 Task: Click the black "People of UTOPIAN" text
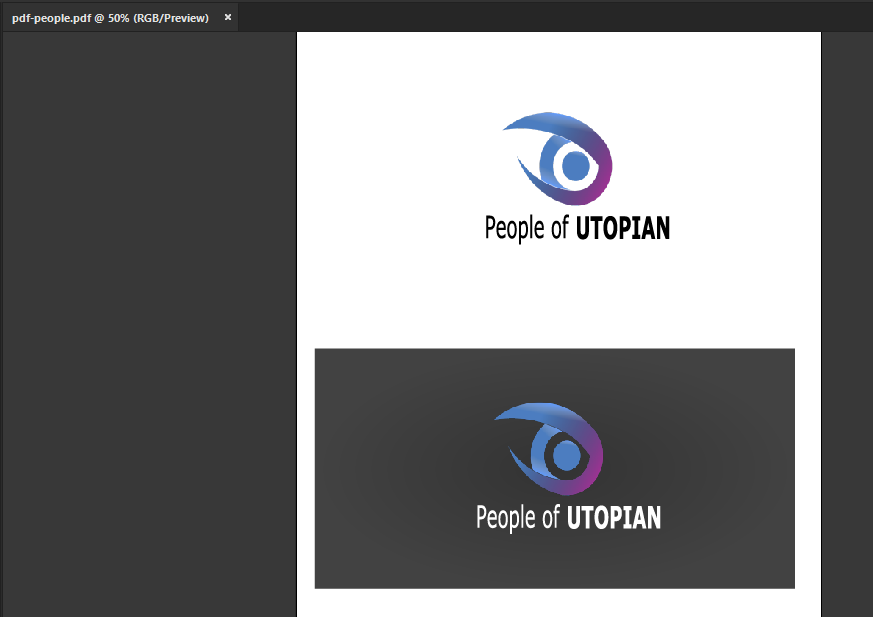[577, 228]
